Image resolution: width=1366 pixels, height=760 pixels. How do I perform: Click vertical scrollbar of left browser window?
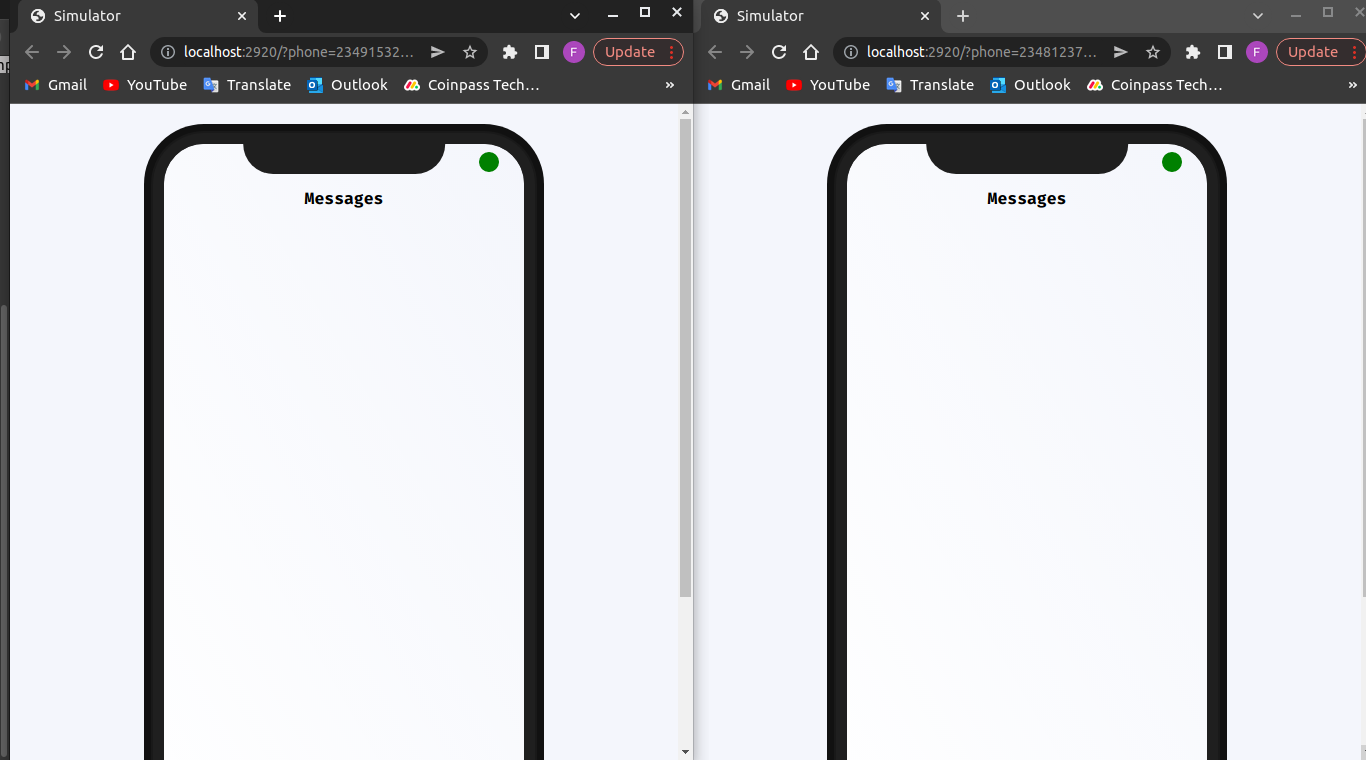click(686, 358)
